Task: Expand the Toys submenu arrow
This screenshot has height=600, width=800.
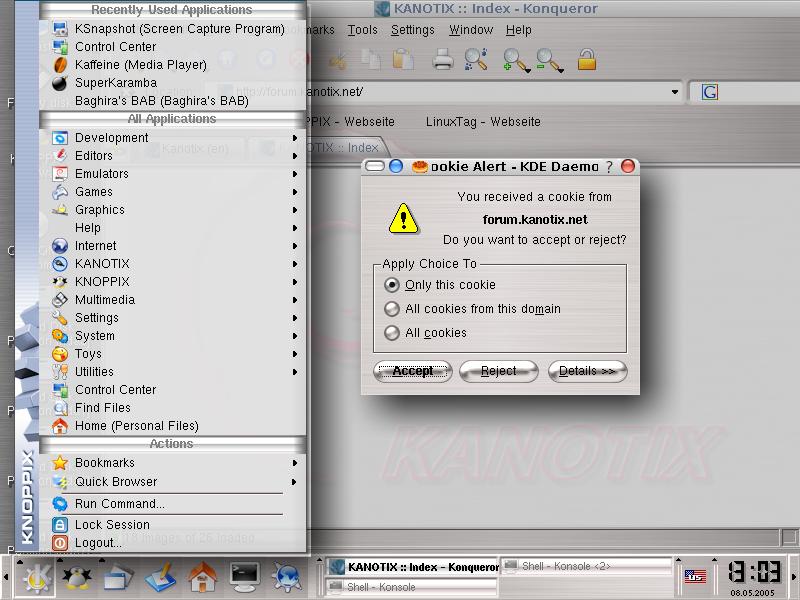Action: pos(295,354)
